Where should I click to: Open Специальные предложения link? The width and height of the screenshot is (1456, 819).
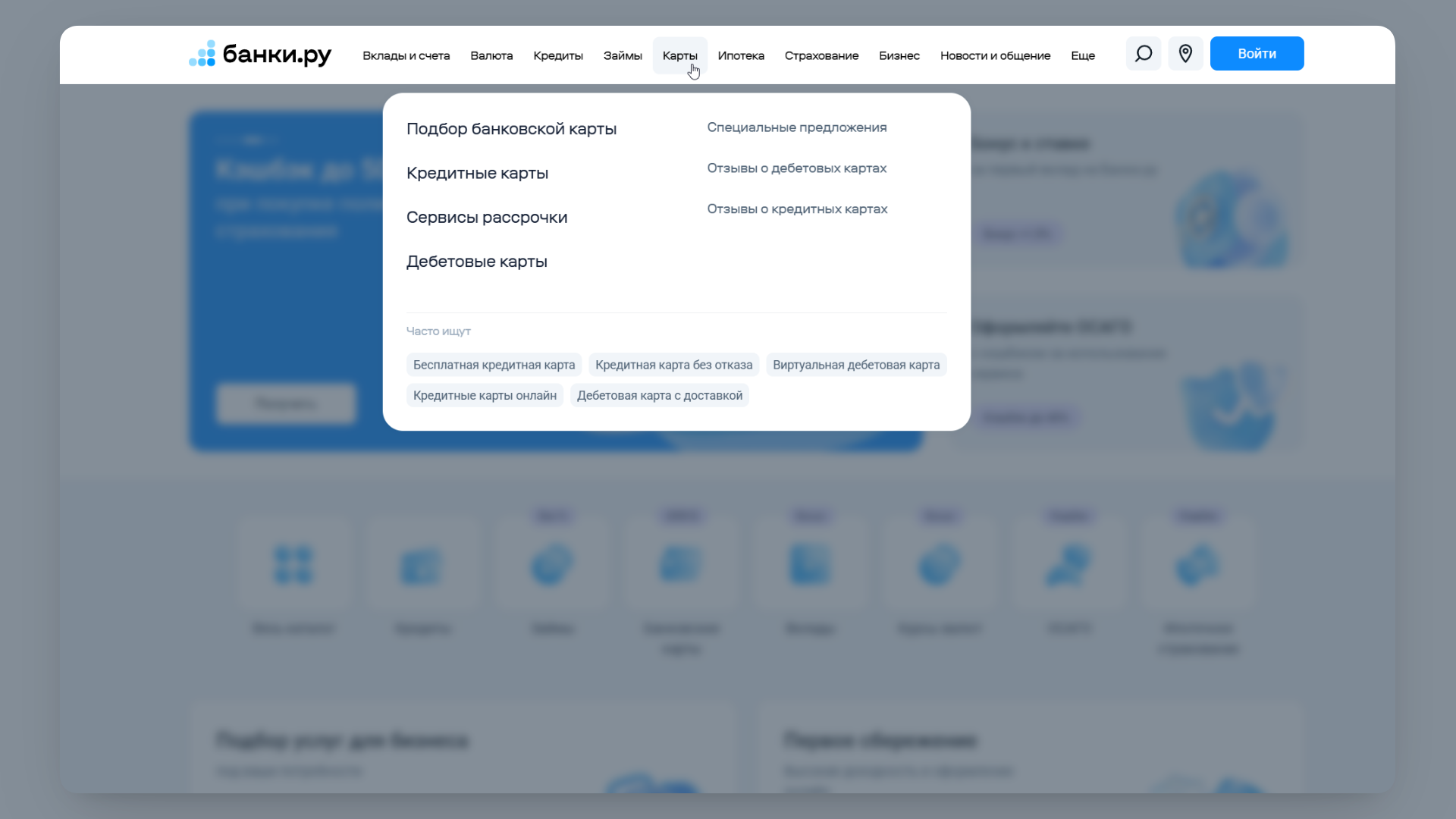click(x=796, y=127)
